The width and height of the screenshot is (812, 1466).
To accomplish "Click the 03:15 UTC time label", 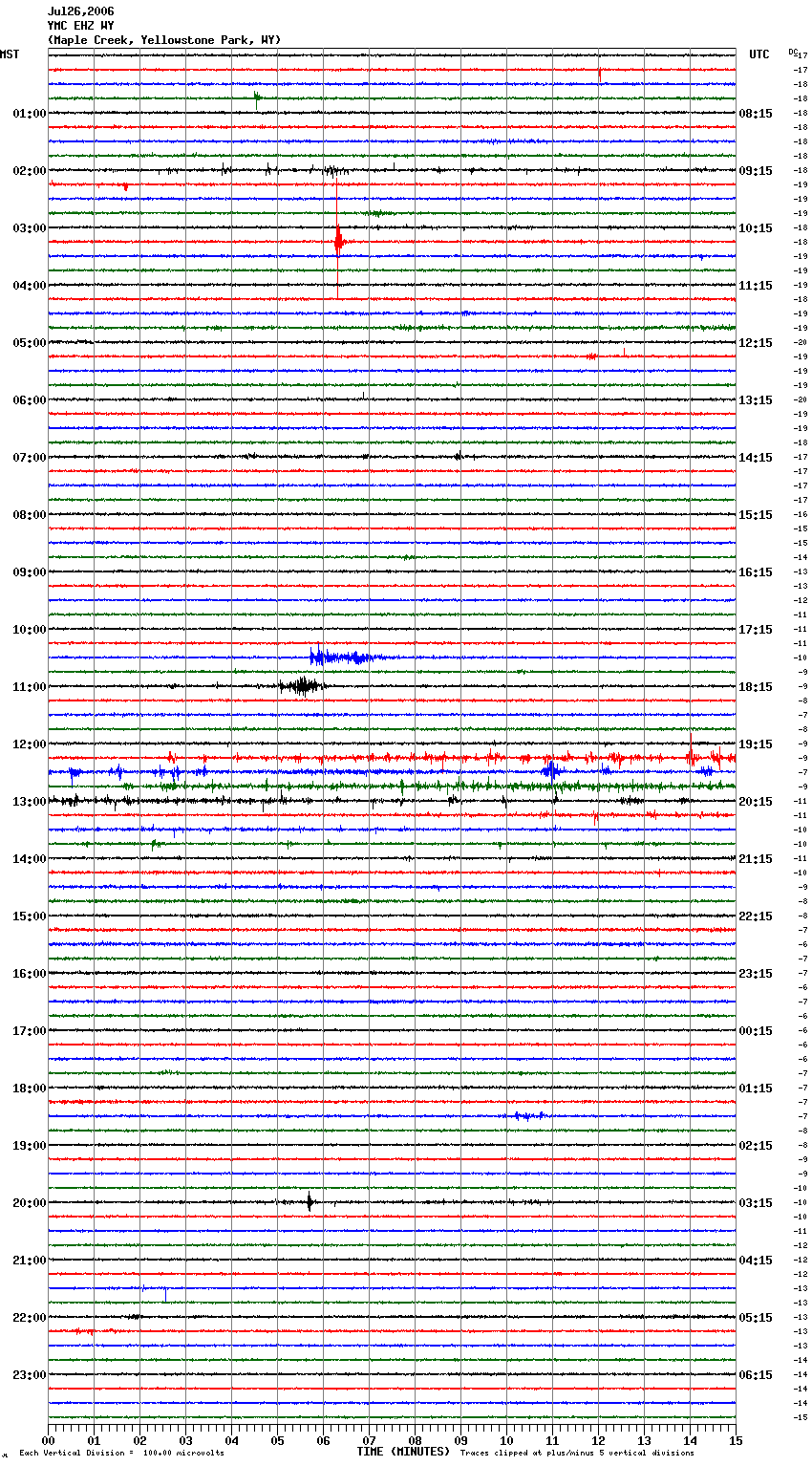I will pos(756,1203).
